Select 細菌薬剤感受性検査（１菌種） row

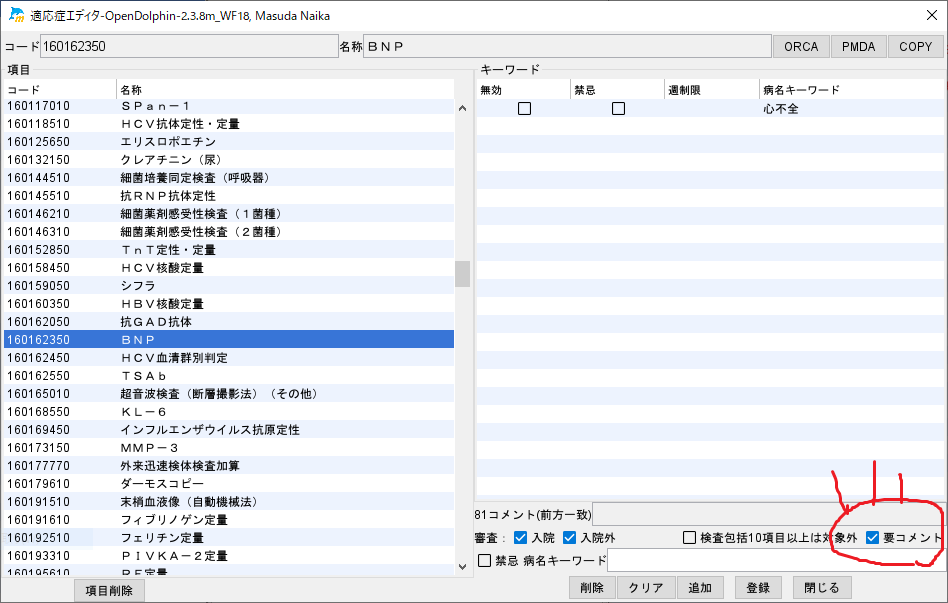(229, 213)
